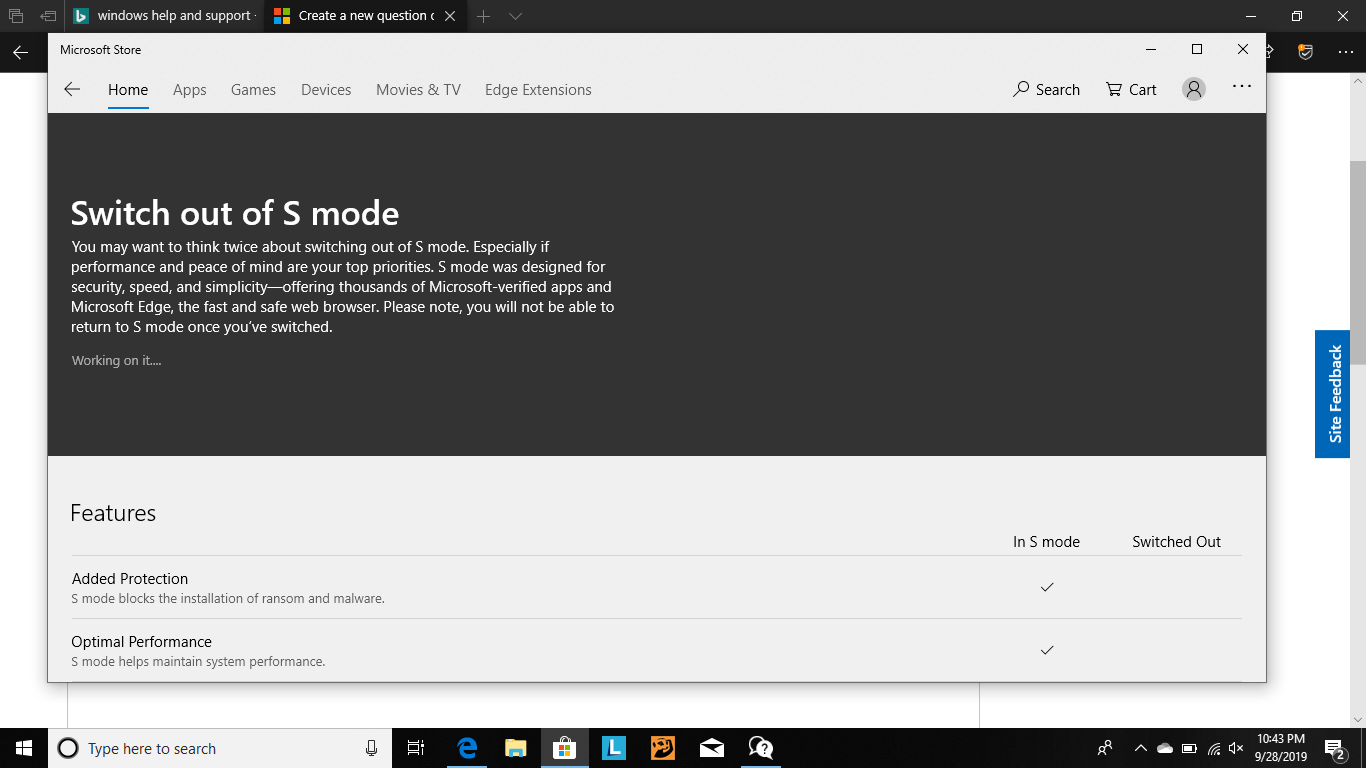The width and height of the screenshot is (1366, 768).
Task: Click the 'Type here to search' box
Action: (x=218, y=748)
